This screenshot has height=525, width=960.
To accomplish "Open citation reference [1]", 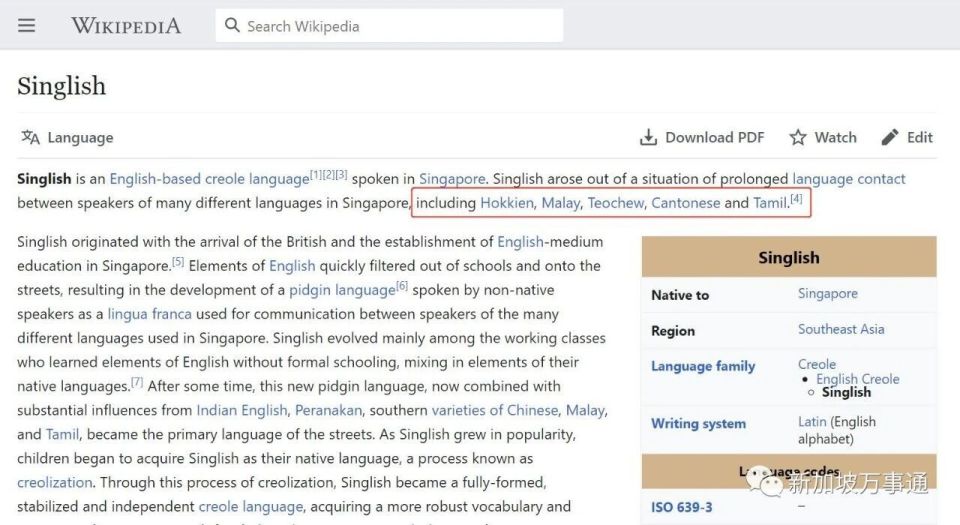I will (315, 174).
